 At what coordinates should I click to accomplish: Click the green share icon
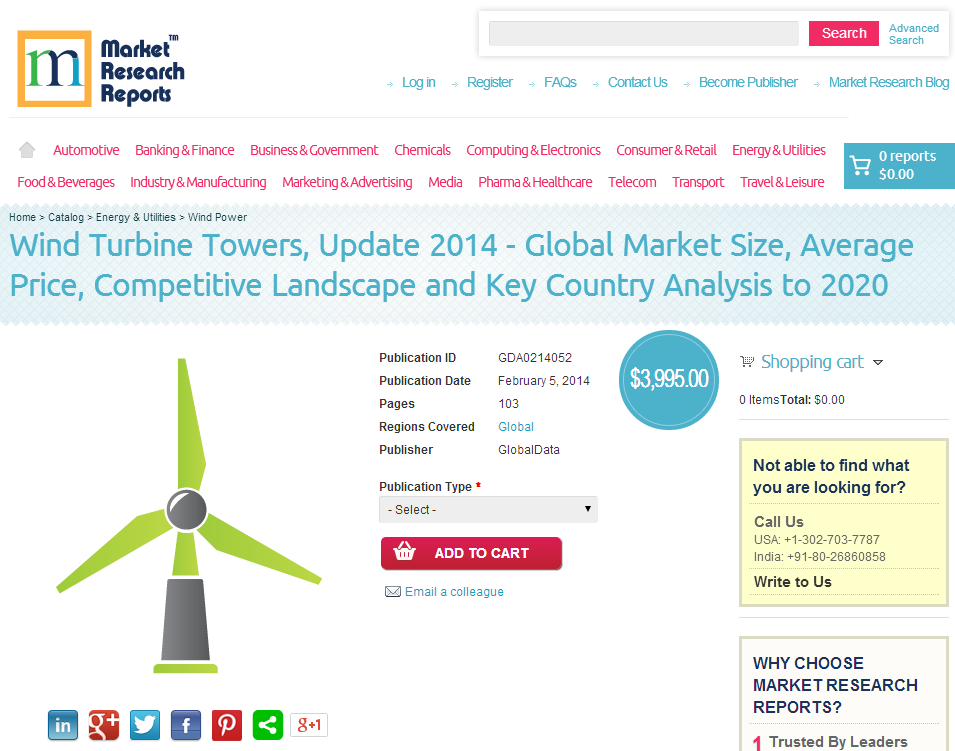(x=268, y=725)
